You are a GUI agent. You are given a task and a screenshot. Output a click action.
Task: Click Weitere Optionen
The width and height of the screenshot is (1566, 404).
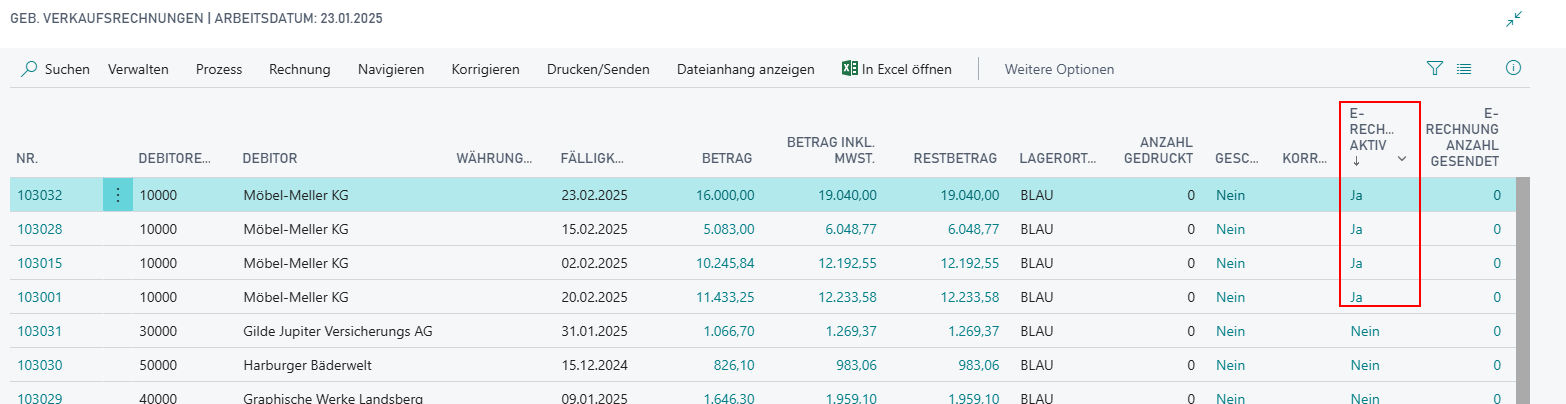point(1059,69)
